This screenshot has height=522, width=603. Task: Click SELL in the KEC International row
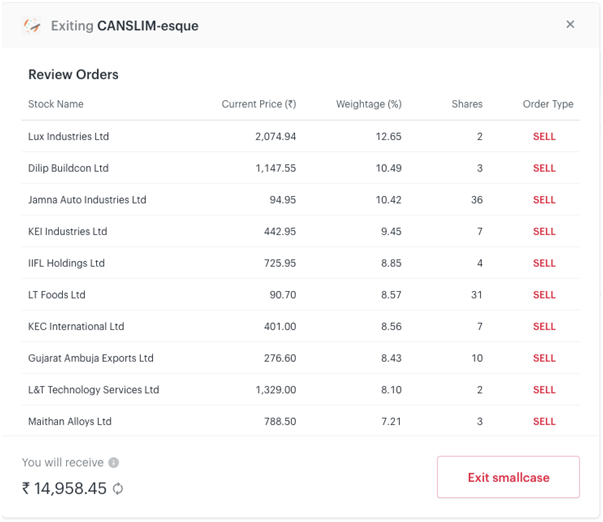(x=544, y=326)
